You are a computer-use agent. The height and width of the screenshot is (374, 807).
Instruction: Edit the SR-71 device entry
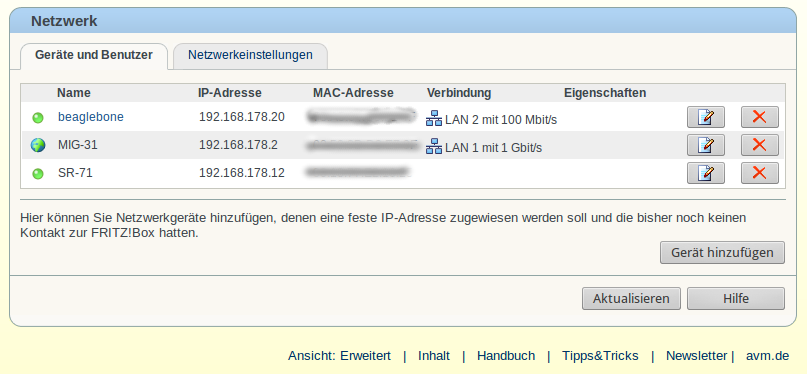pos(706,173)
